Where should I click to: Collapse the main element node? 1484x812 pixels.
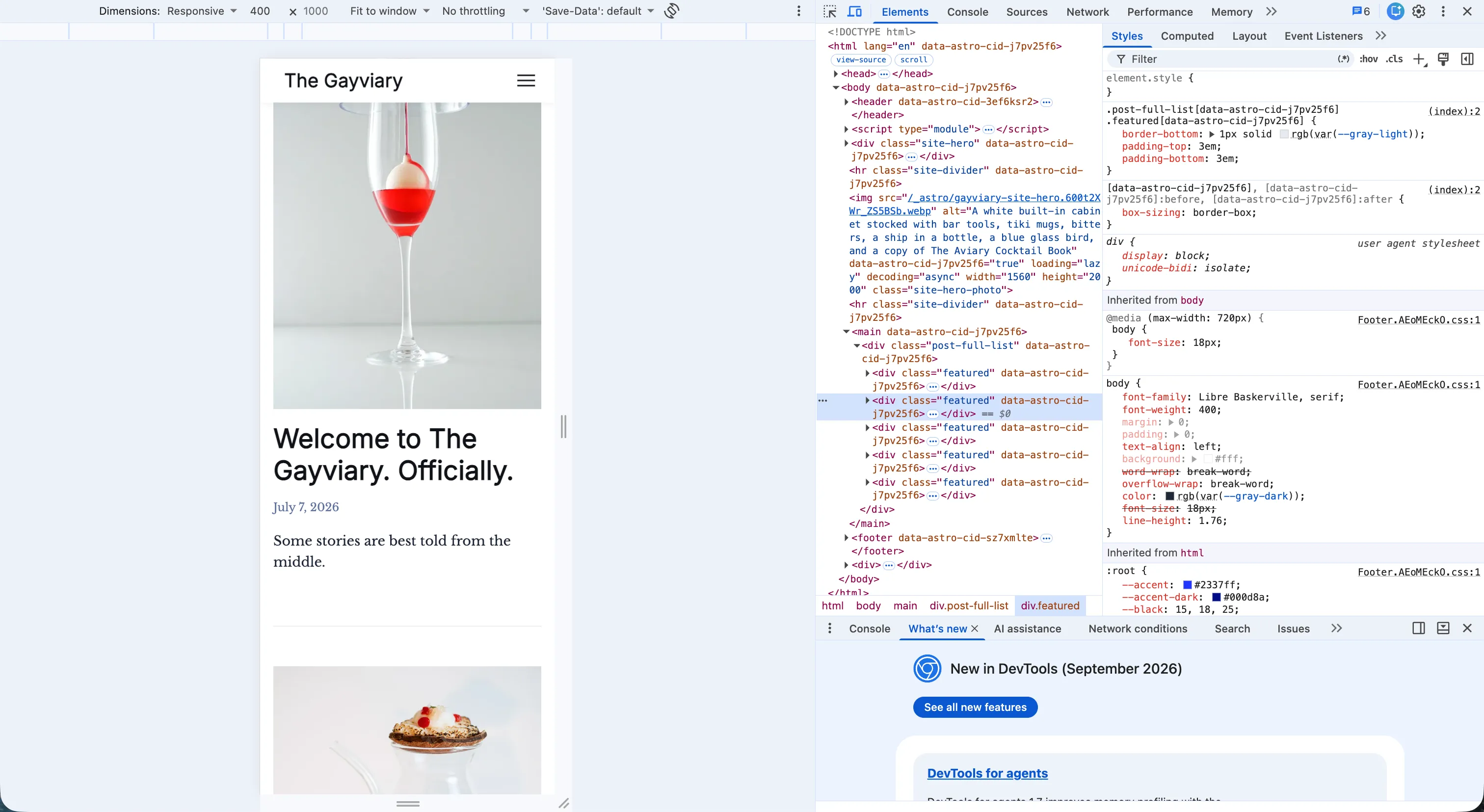846,332
